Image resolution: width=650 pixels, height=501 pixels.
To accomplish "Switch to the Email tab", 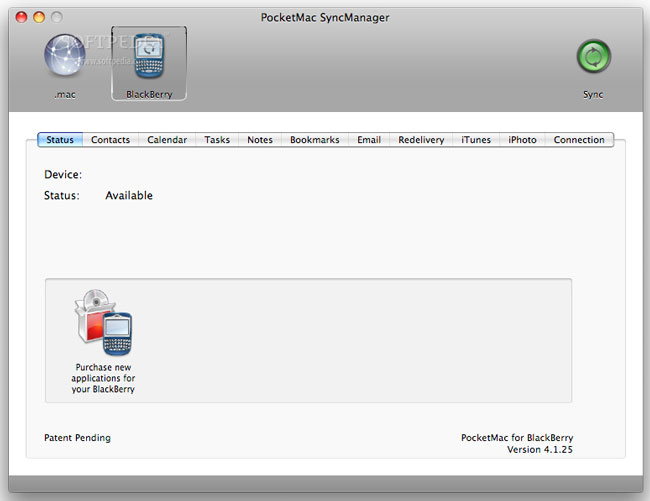I will point(369,140).
